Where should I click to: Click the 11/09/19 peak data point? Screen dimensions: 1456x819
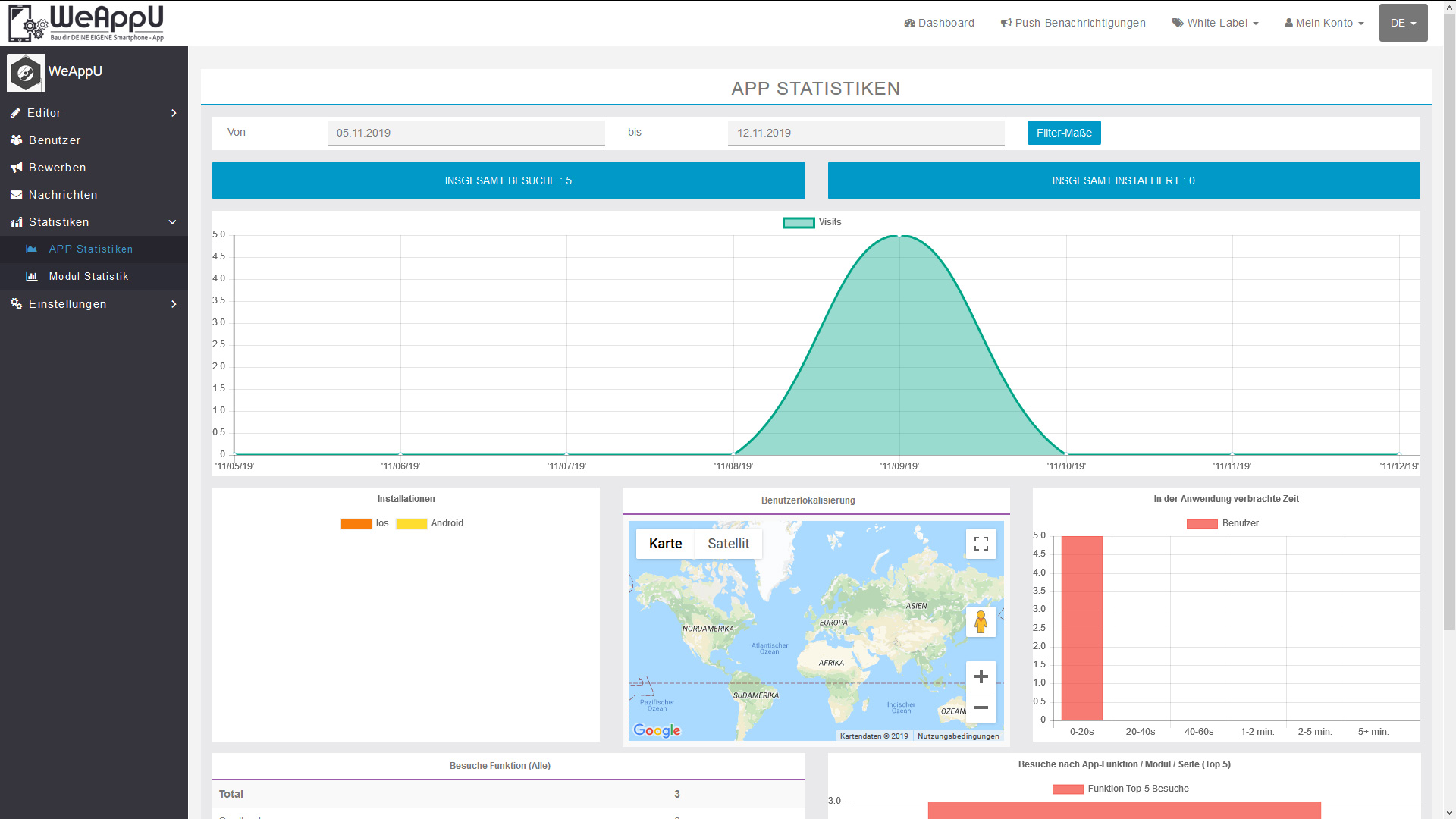899,236
